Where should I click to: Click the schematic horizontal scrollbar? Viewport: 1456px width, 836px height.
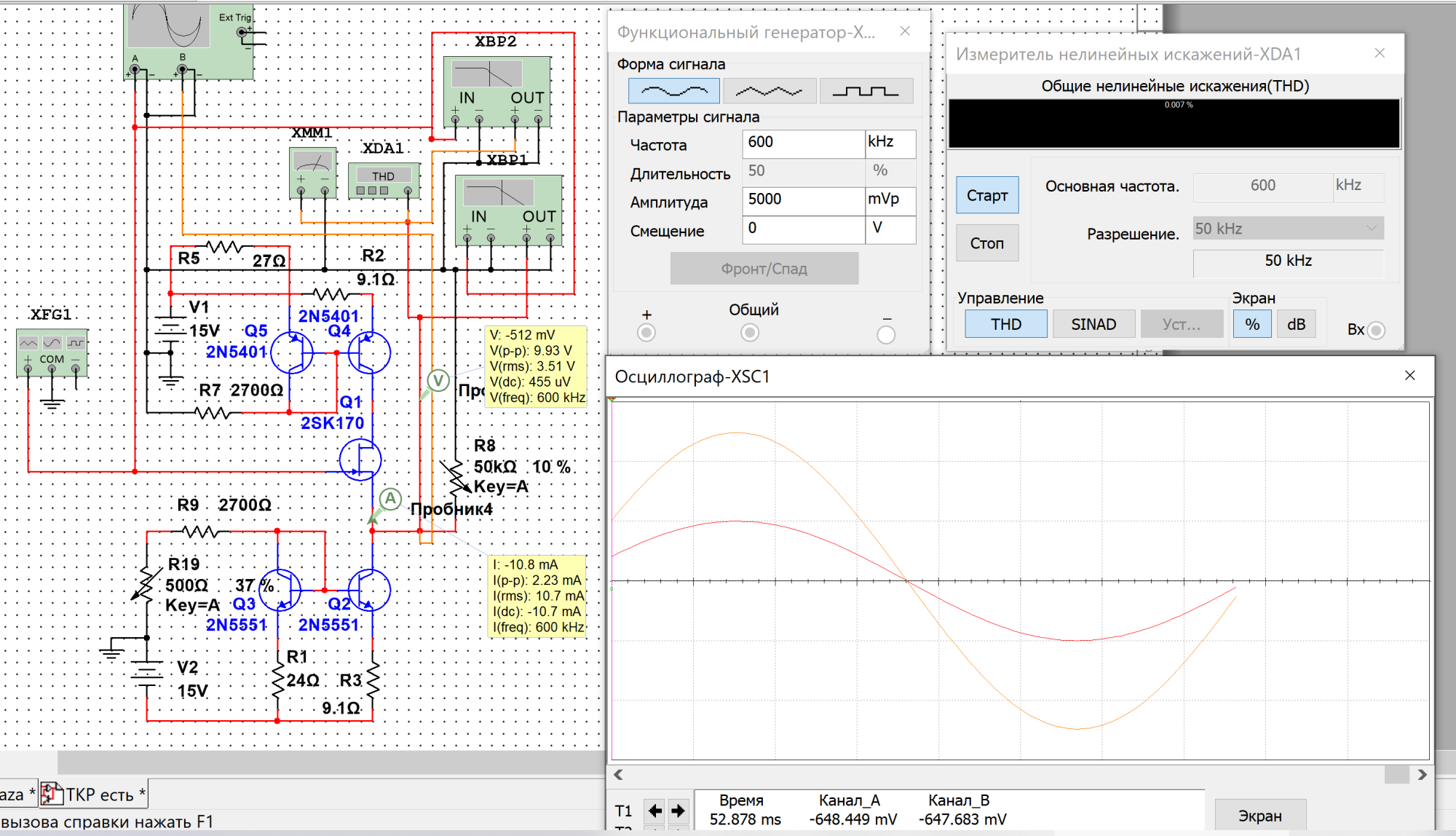(x=331, y=762)
